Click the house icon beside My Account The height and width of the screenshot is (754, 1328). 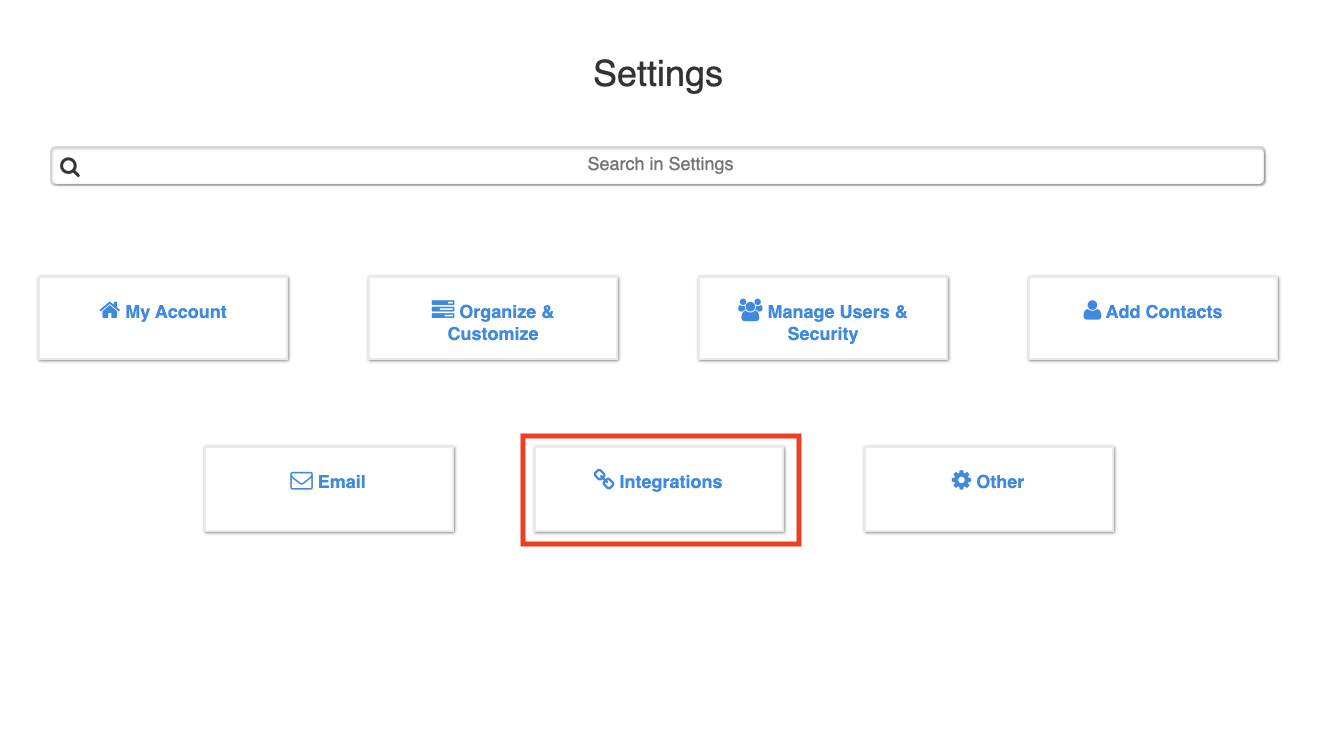coord(110,310)
